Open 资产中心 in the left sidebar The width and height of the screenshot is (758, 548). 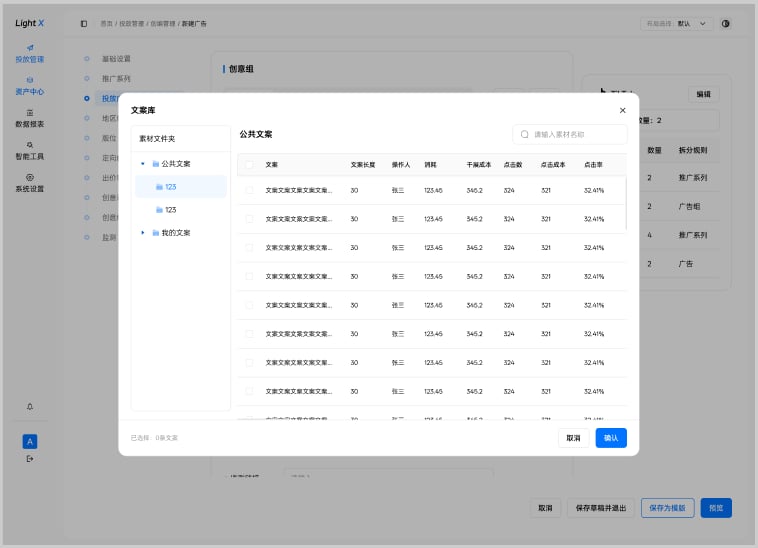point(29,87)
